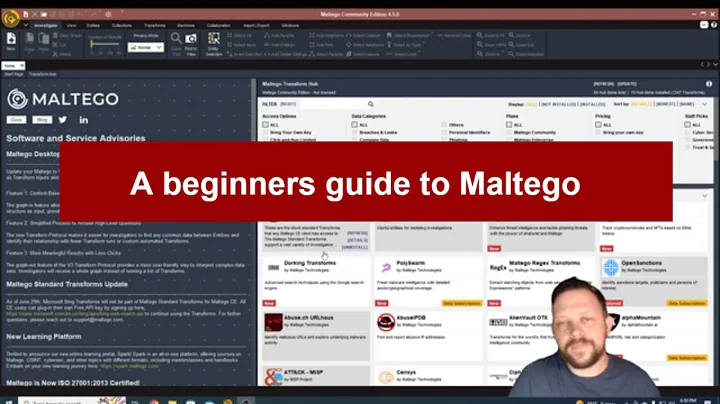Toggle Bring Your Own Key access option

click(x=265, y=132)
